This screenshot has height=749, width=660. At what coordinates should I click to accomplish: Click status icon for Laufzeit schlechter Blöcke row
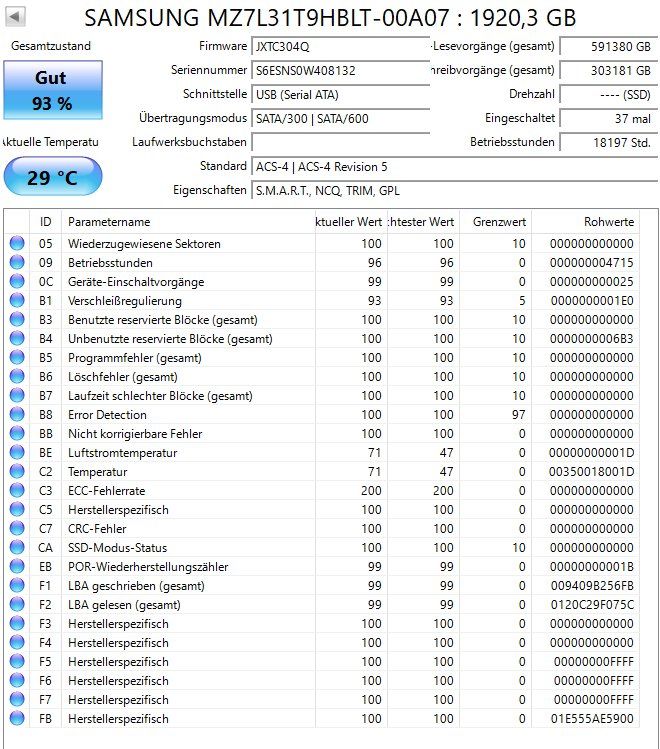pyautogui.click(x=17, y=396)
